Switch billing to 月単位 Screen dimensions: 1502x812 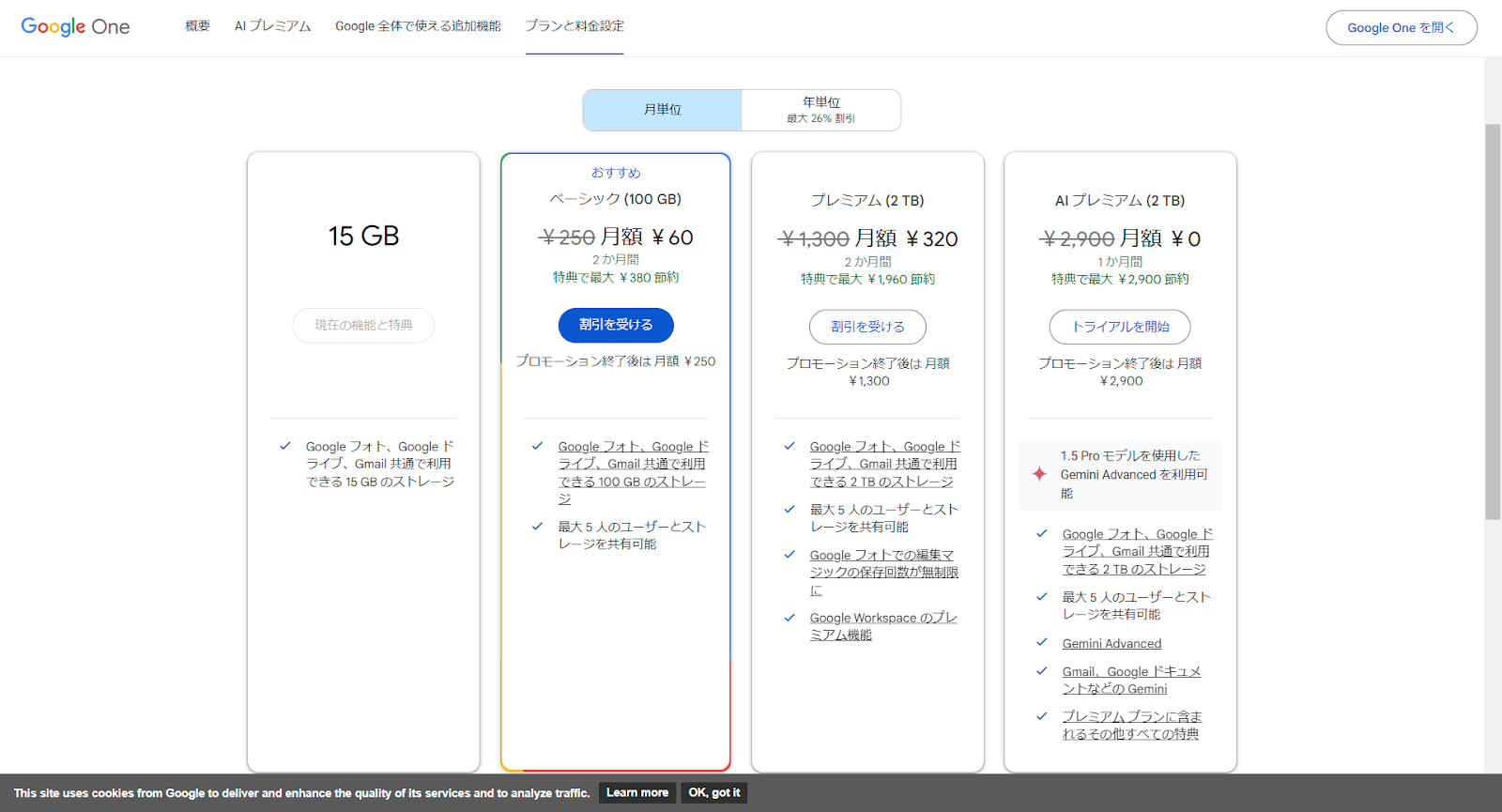click(663, 110)
